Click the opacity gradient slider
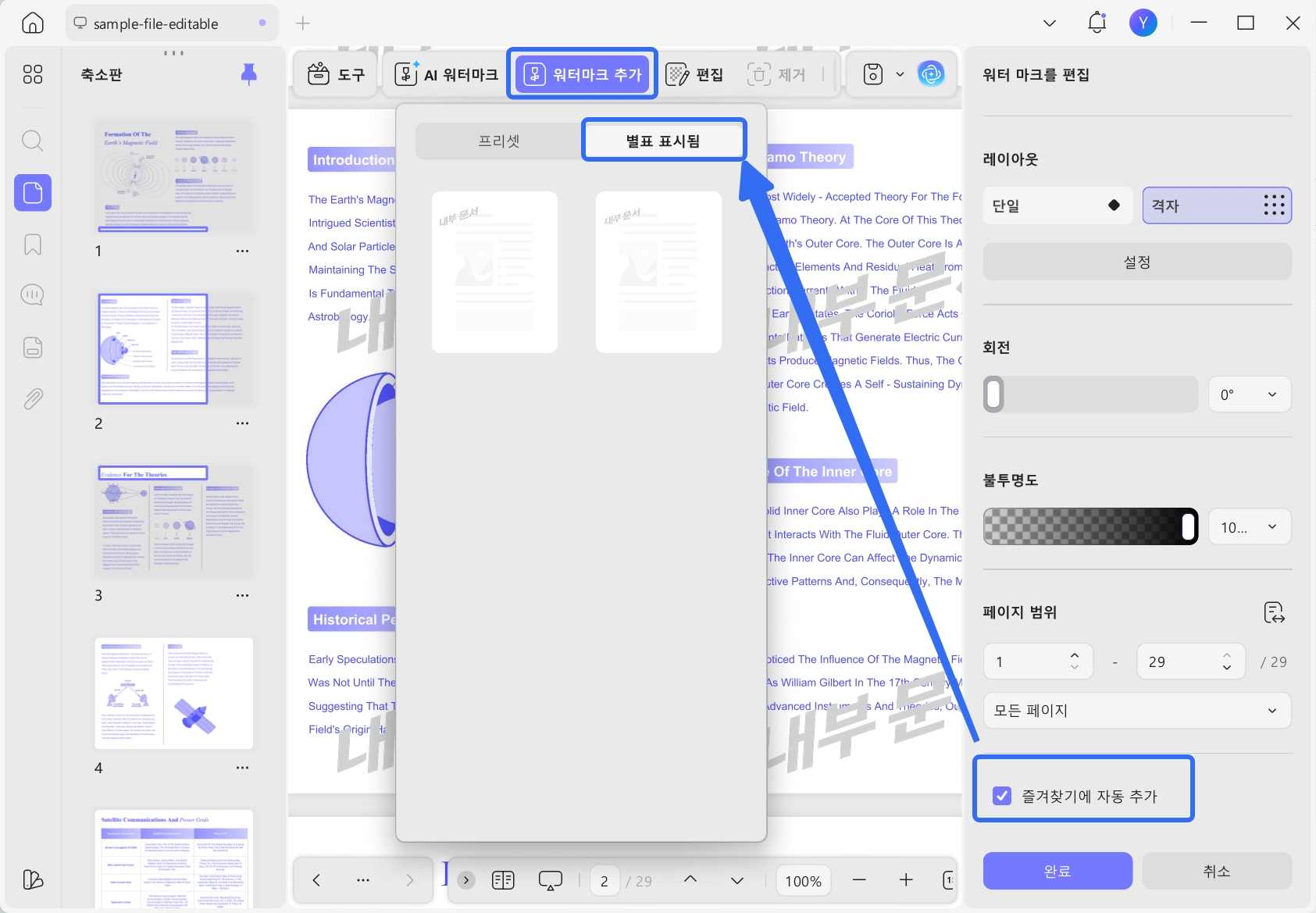1316x913 pixels. click(1090, 526)
